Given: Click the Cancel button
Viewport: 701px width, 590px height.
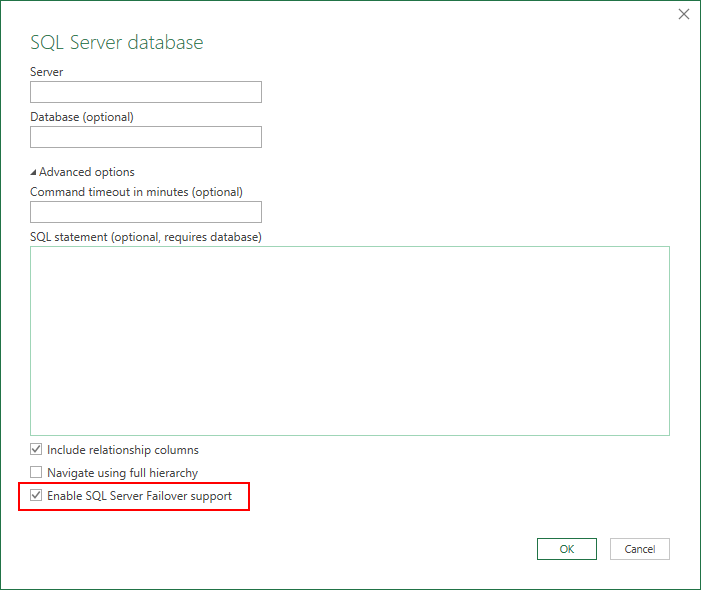Looking at the screenshot, I should 640,549.
